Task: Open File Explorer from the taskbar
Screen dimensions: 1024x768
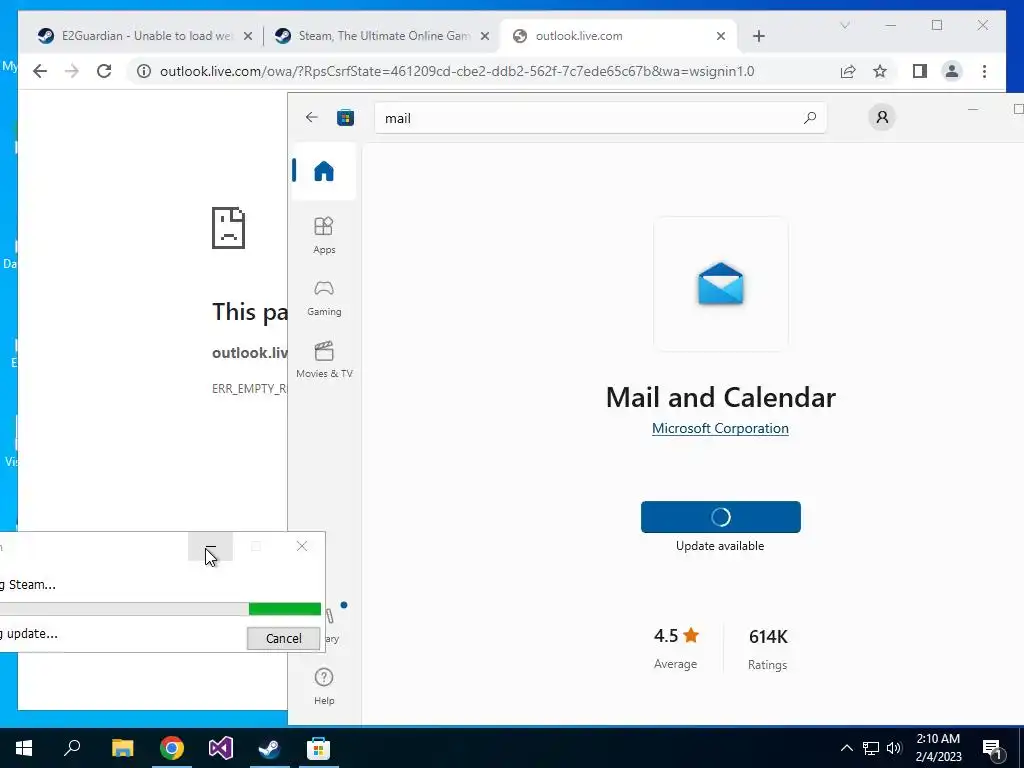Action: 122,748
